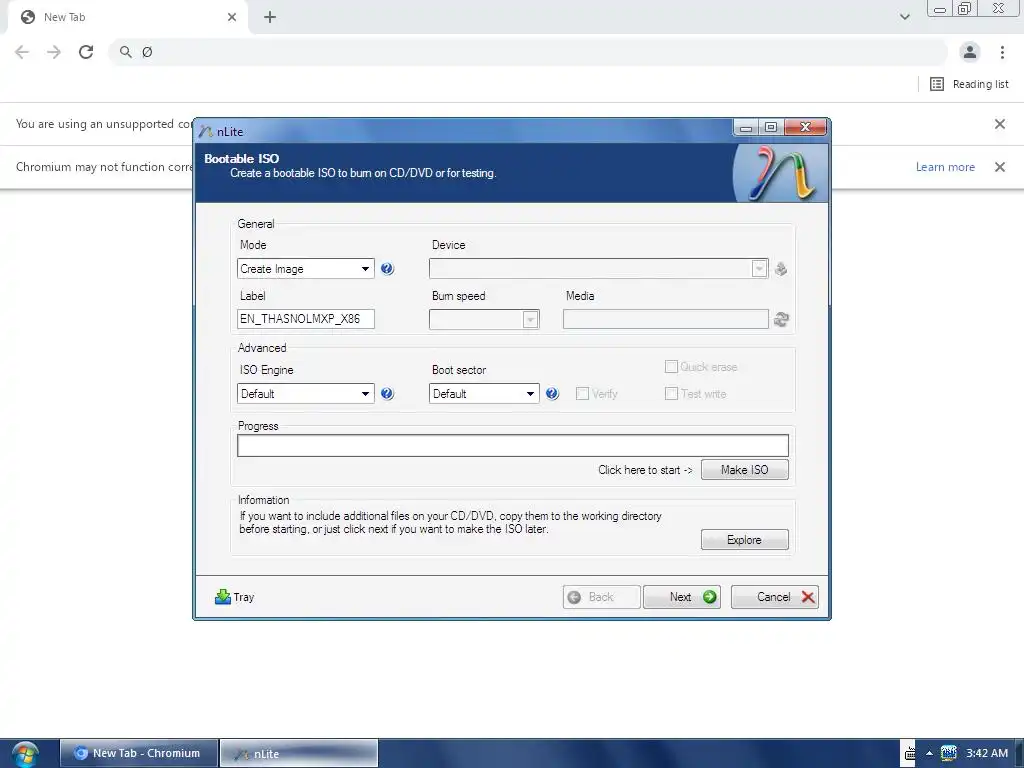Toggle the Quick erase checkbox
The height and width of the screenshot is (768, 1024).
click(x=671, y=366)
